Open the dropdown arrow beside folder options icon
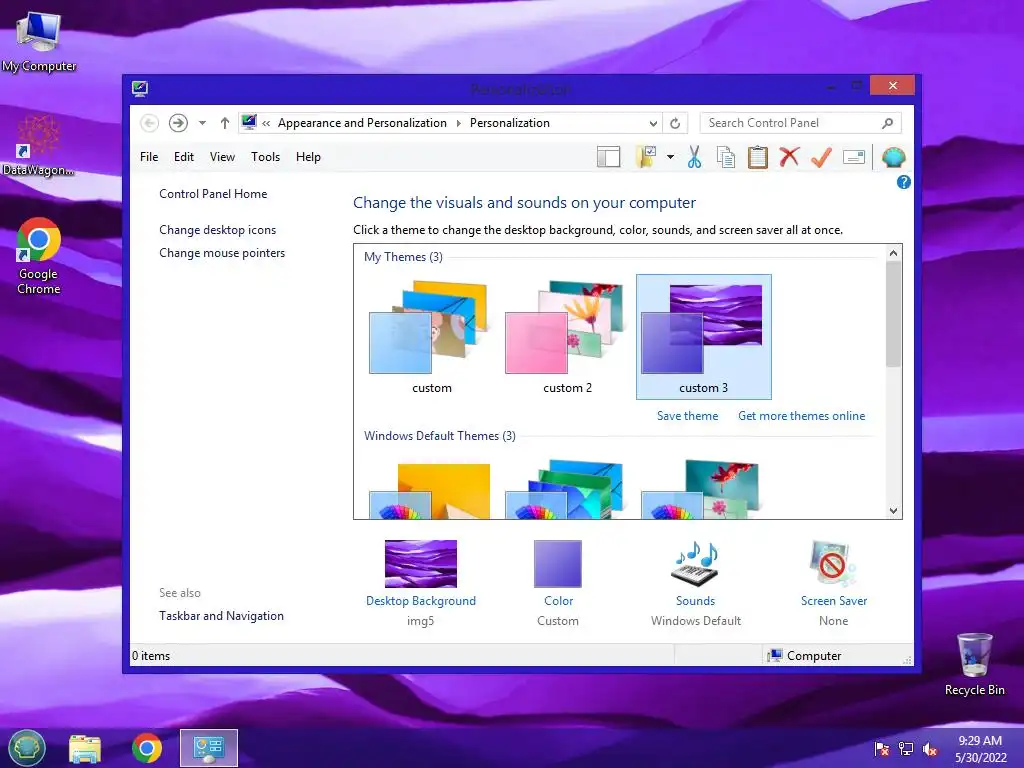Image resolution: width=1024 pixels, height=768 pixels. click(670, 157)
